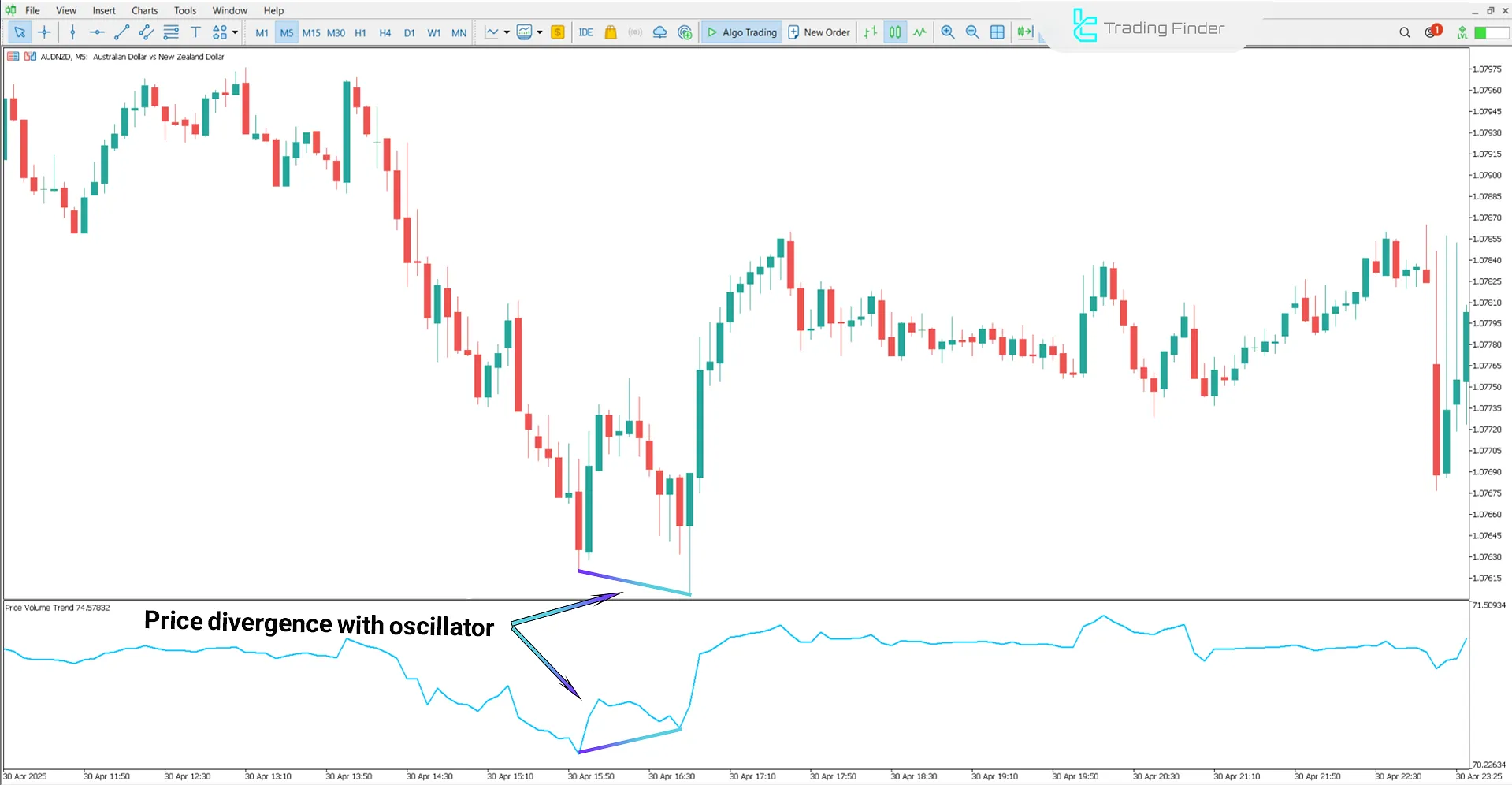
Task: Open the indicators dropdown arrow
Action: pos(539,32)
